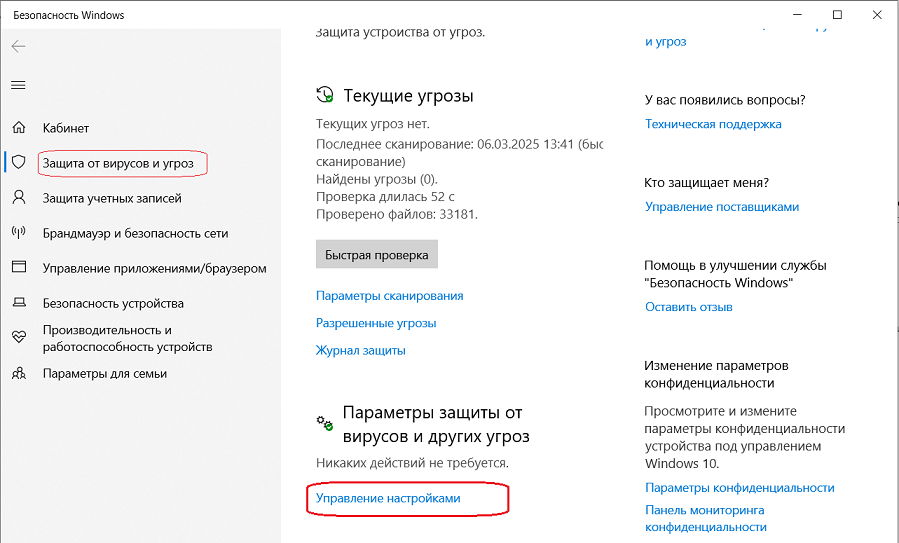Open Защита учетных записей section

[x=112, y=198]
